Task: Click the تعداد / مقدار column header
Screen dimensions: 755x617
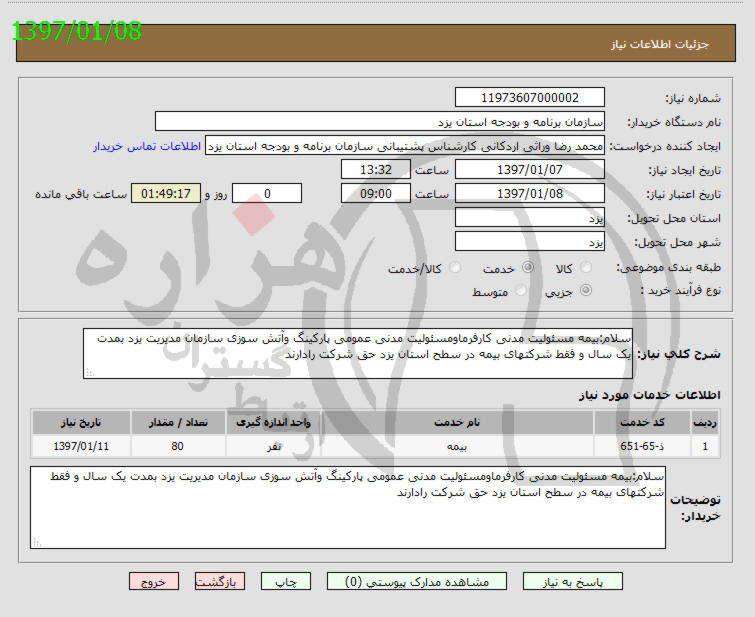Action: [x=178, y=422]
